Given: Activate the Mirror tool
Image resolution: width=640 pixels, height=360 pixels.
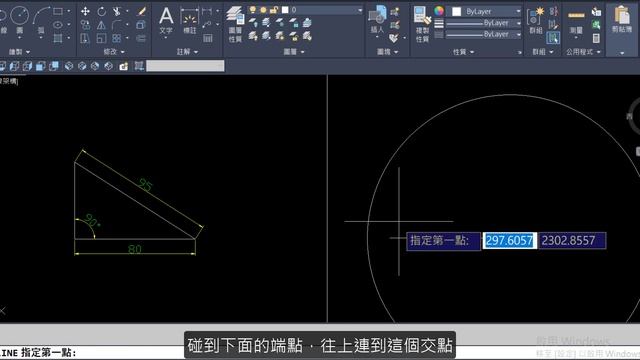Looking at the screenshot, I should [102, 25].
